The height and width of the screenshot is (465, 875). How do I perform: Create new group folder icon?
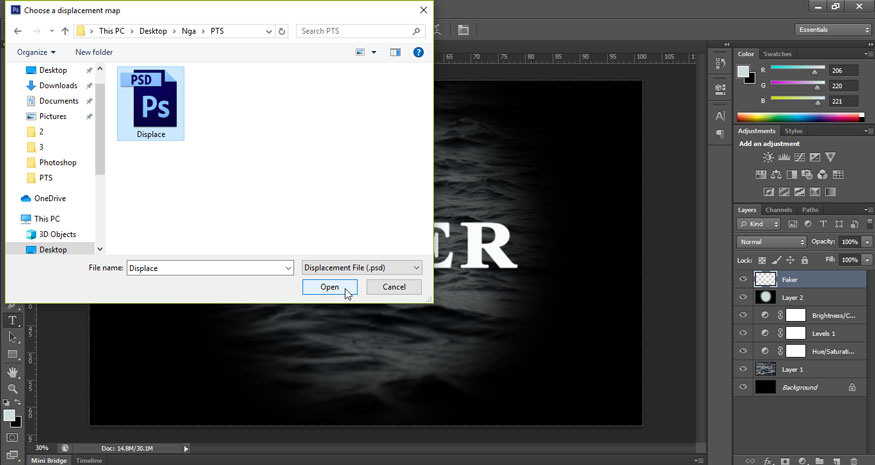(x=819, y=461)
